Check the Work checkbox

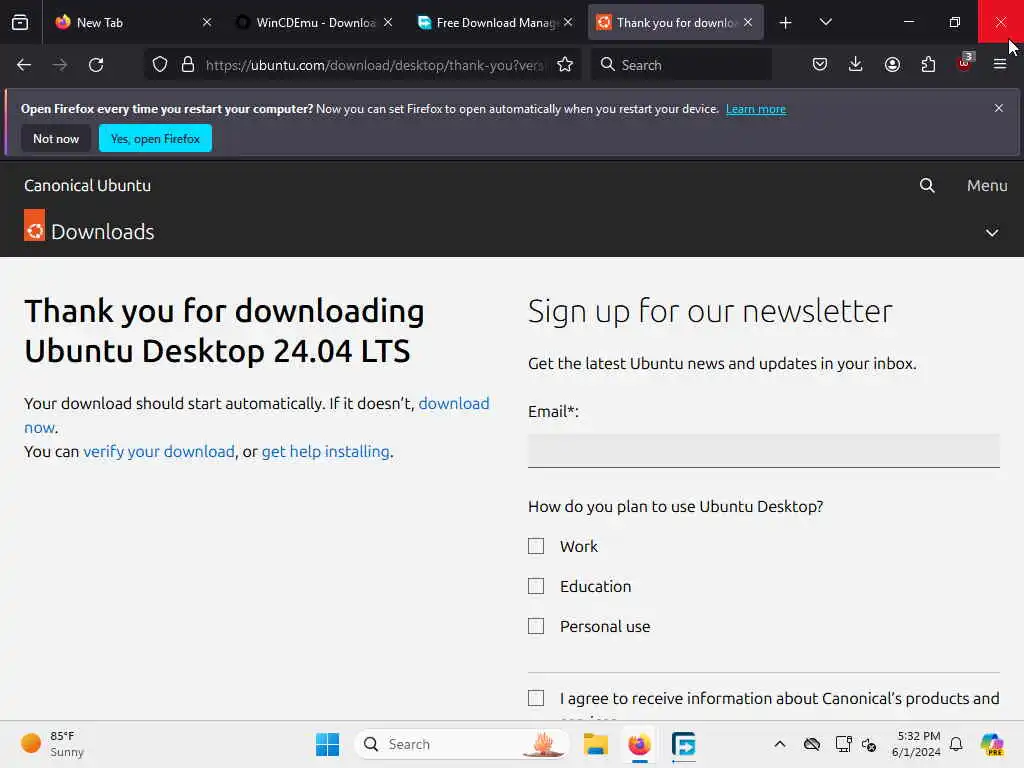tap(536, 546)
